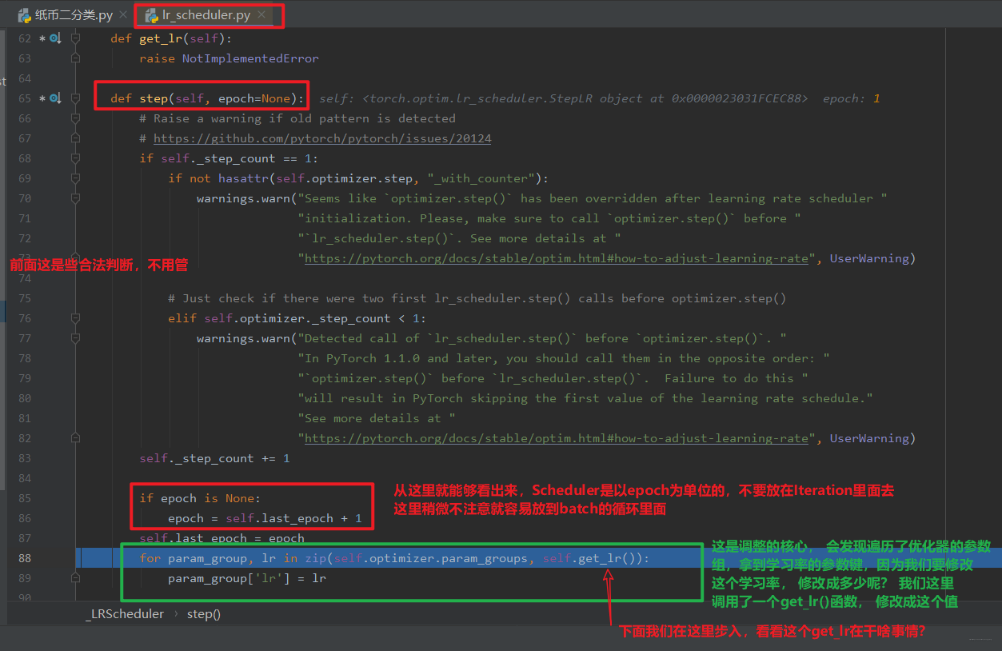
Task: Click the fold end marker on line 89
Action: coord(75,578)
